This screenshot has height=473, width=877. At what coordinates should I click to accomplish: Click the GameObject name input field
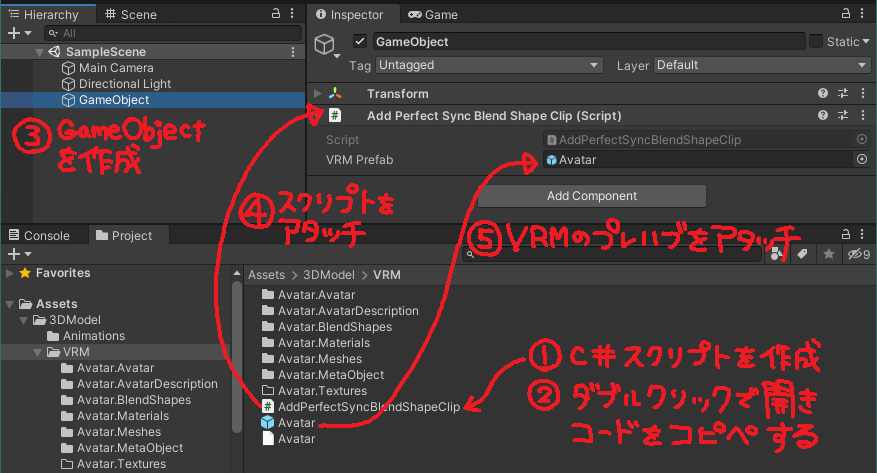pos(588,42)
